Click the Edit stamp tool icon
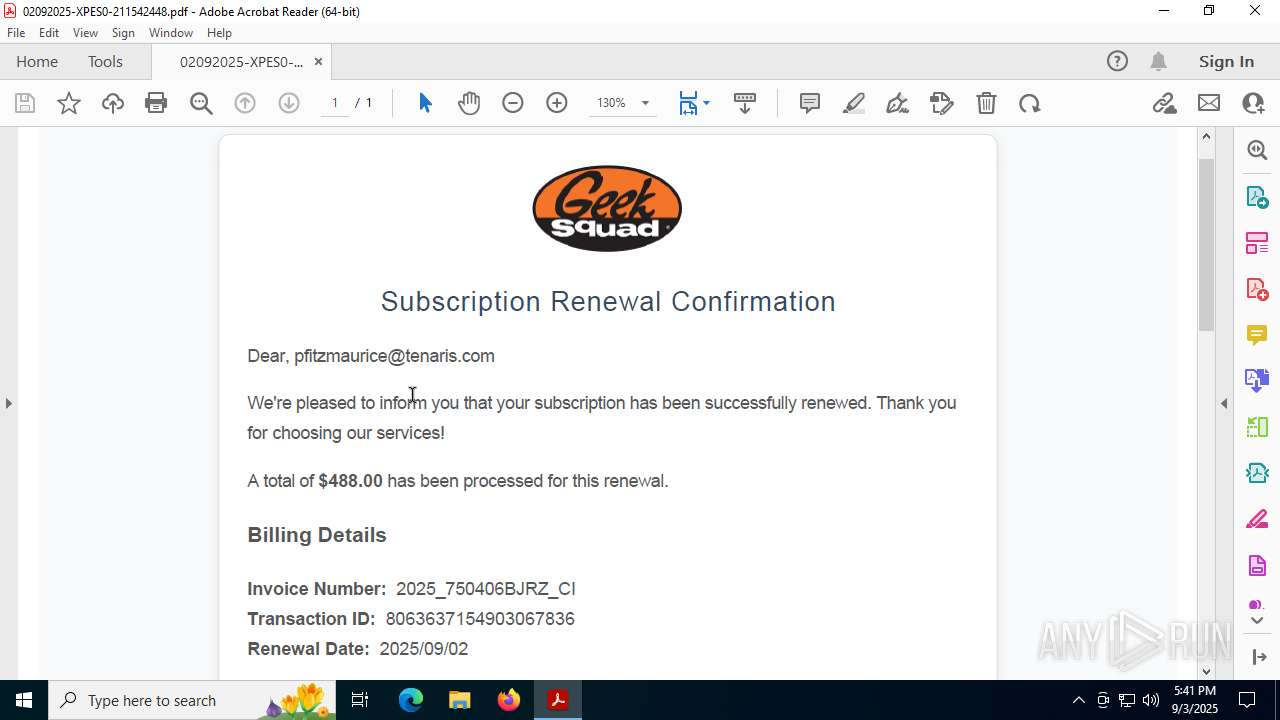The width and height of the screenshot is (1280, 720). [942, 103]
